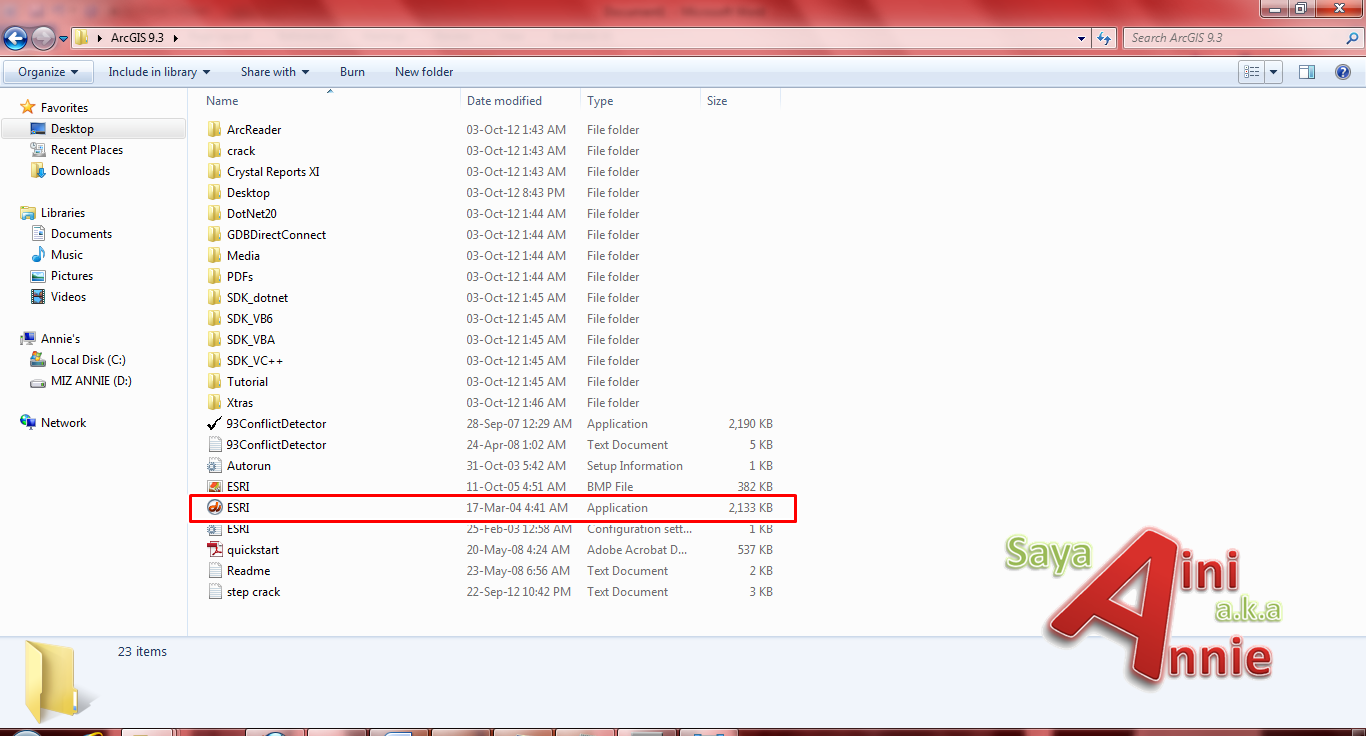Click the Videos library icon
This screenshot has width=1366, height=736.
[x=38, y=297]
